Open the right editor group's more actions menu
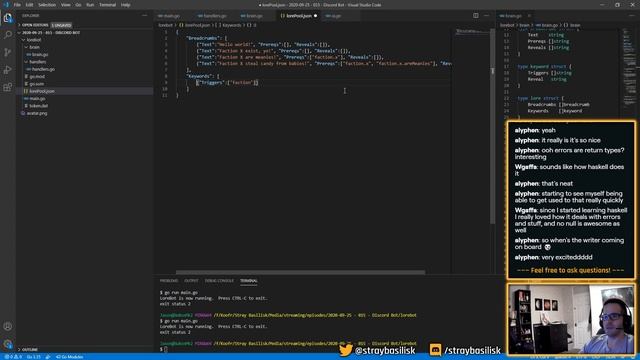 click(632, 16)
